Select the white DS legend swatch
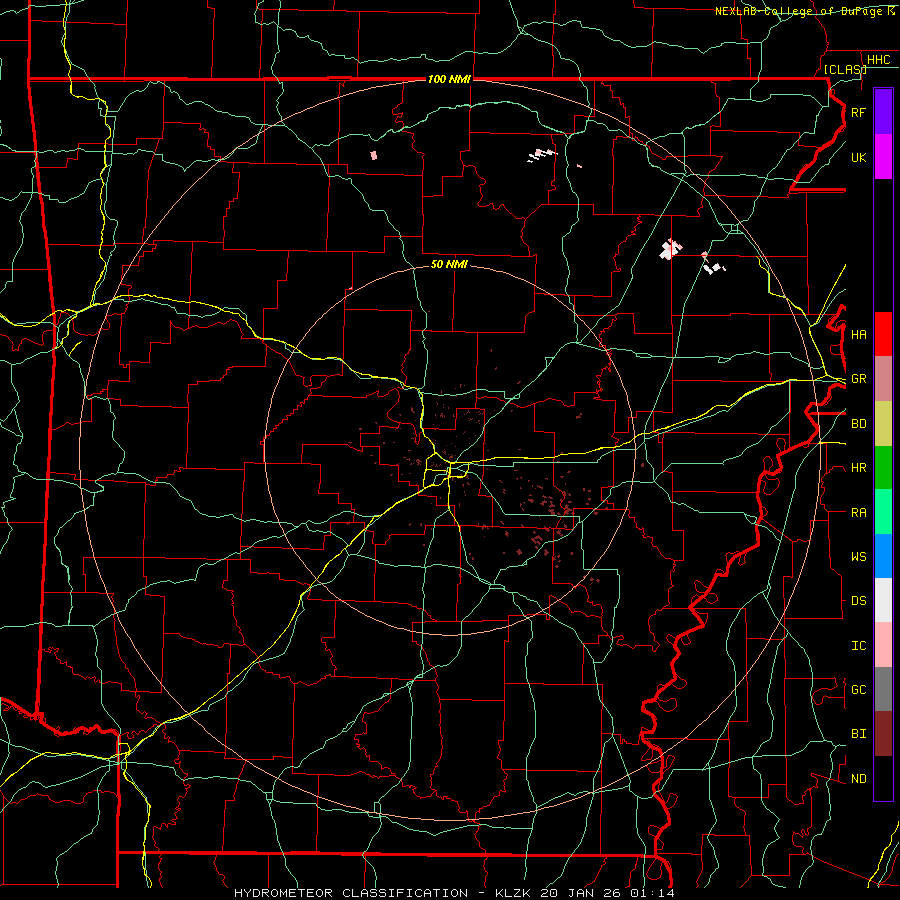 click(883, 600)
